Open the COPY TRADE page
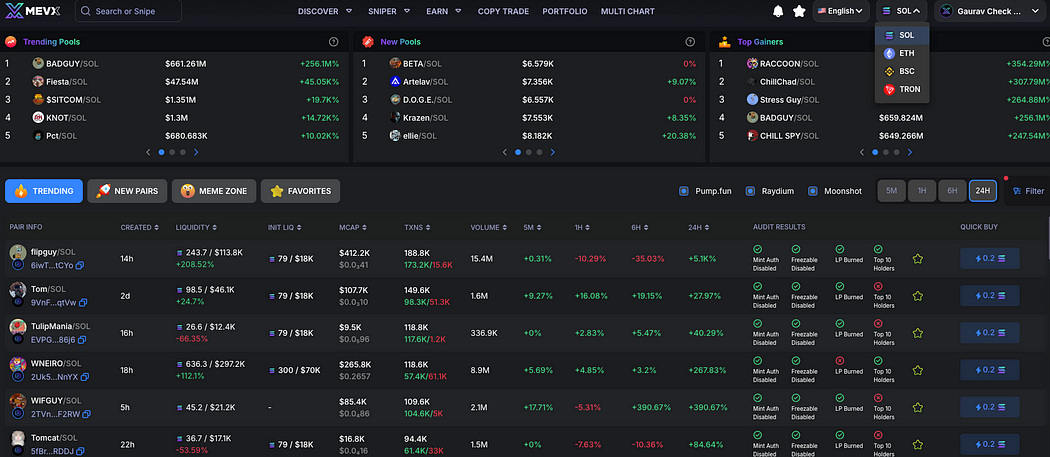 (x=503, y=11)
